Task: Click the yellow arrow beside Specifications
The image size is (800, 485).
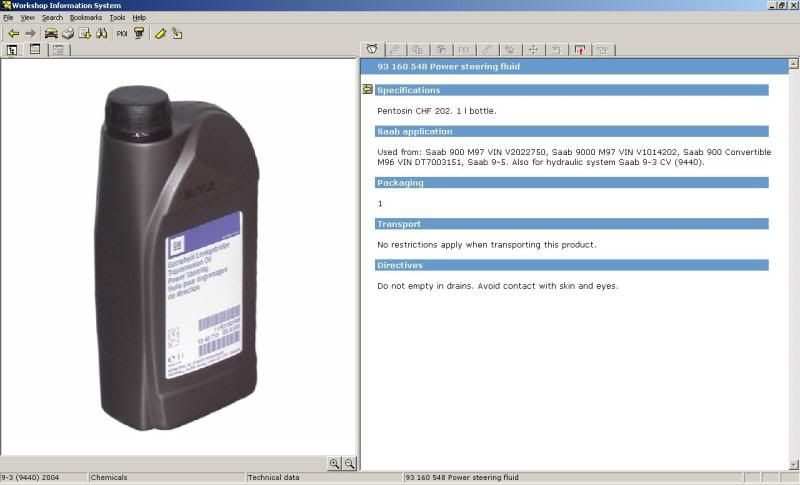Action: (x=367, y=90)
